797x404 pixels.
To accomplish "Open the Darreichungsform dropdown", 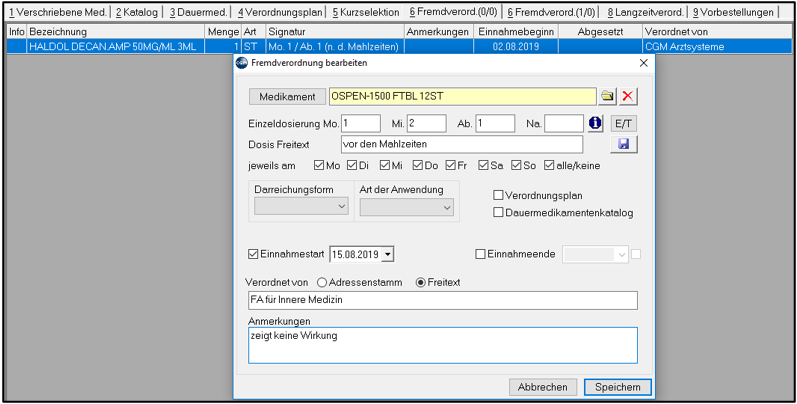I will [x=301, y=207].
